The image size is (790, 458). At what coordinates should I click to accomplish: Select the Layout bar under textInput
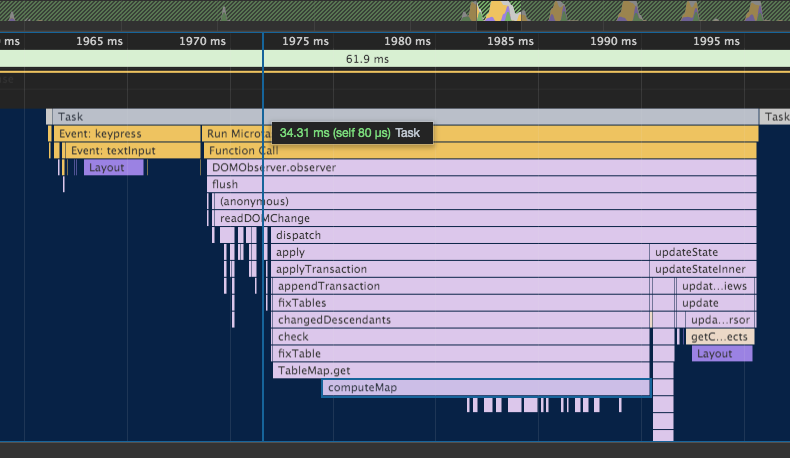pos(114,168)
